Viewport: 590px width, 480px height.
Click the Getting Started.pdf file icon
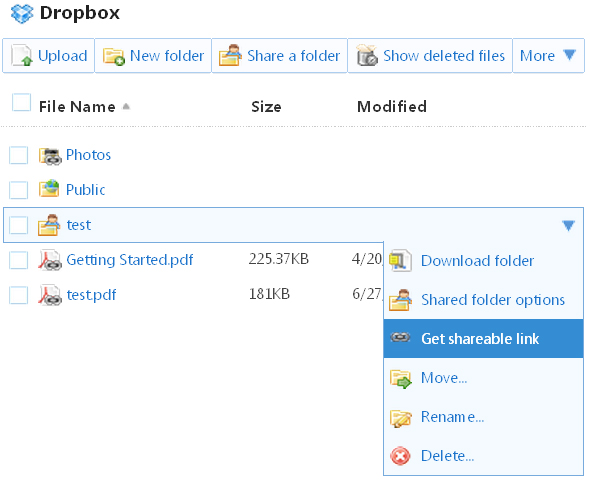50,260
